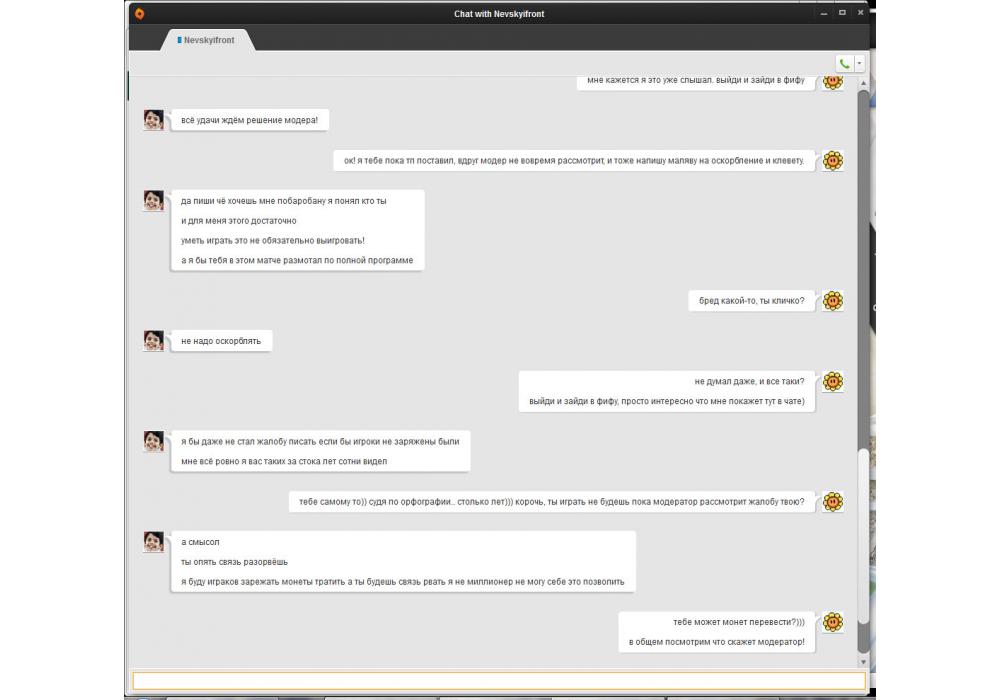Click the blue presence indicator on the Nevskyifront tab

pyautogui.click(x=179, y=40)
